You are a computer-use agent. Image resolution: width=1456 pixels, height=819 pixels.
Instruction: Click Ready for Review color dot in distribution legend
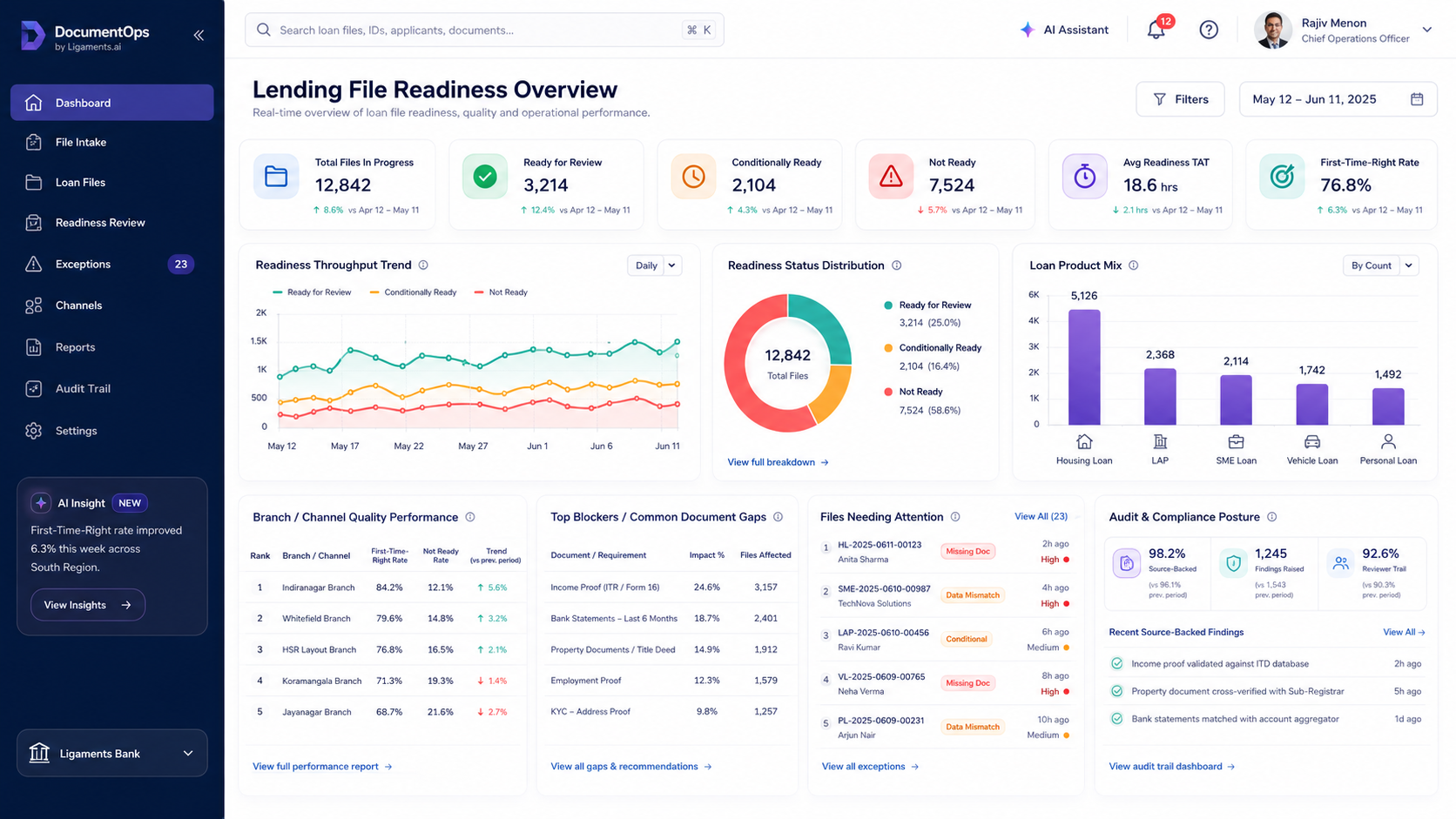(888, 305)
